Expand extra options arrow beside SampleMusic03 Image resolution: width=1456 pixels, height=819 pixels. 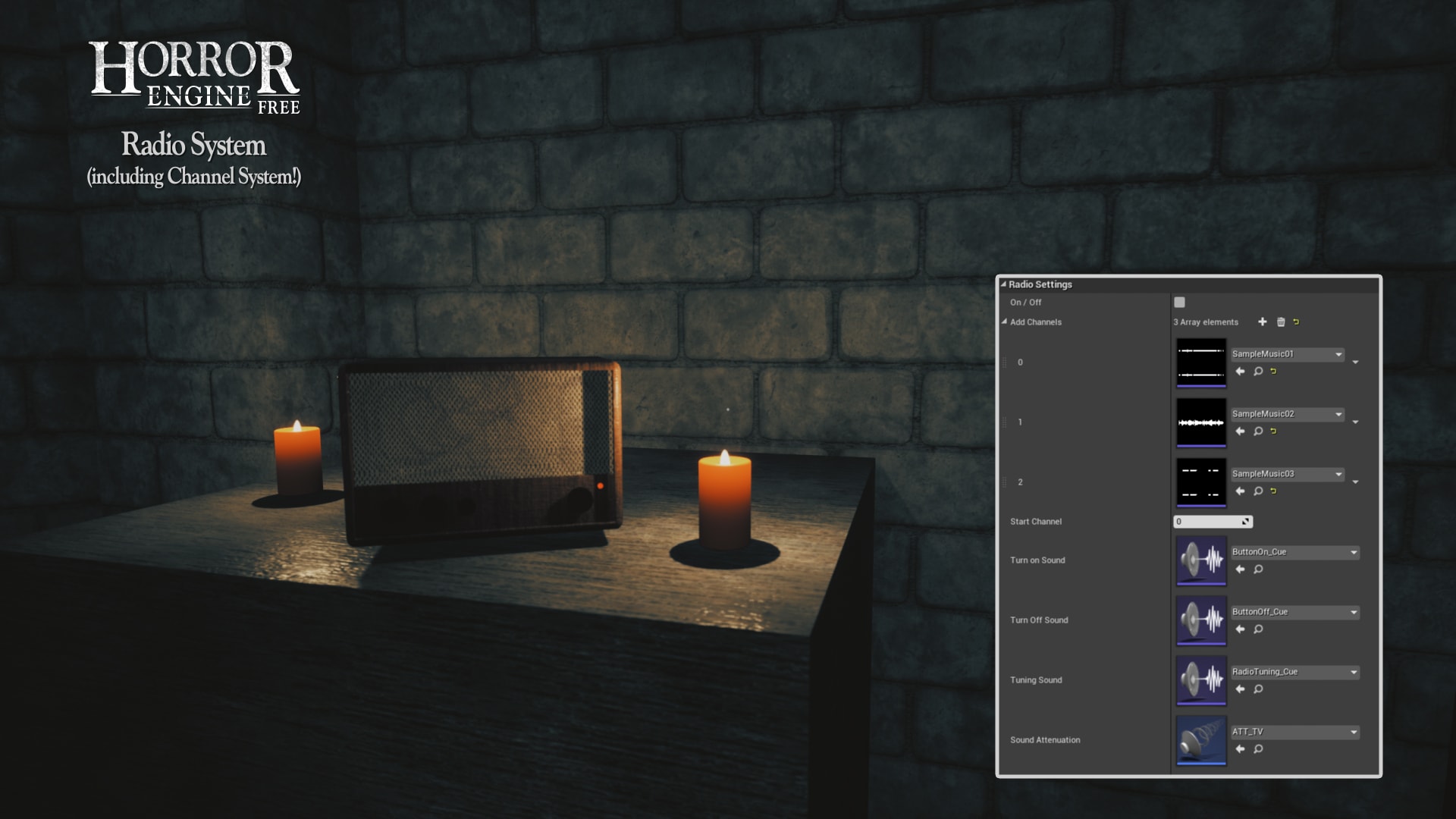click(1355, 482)
